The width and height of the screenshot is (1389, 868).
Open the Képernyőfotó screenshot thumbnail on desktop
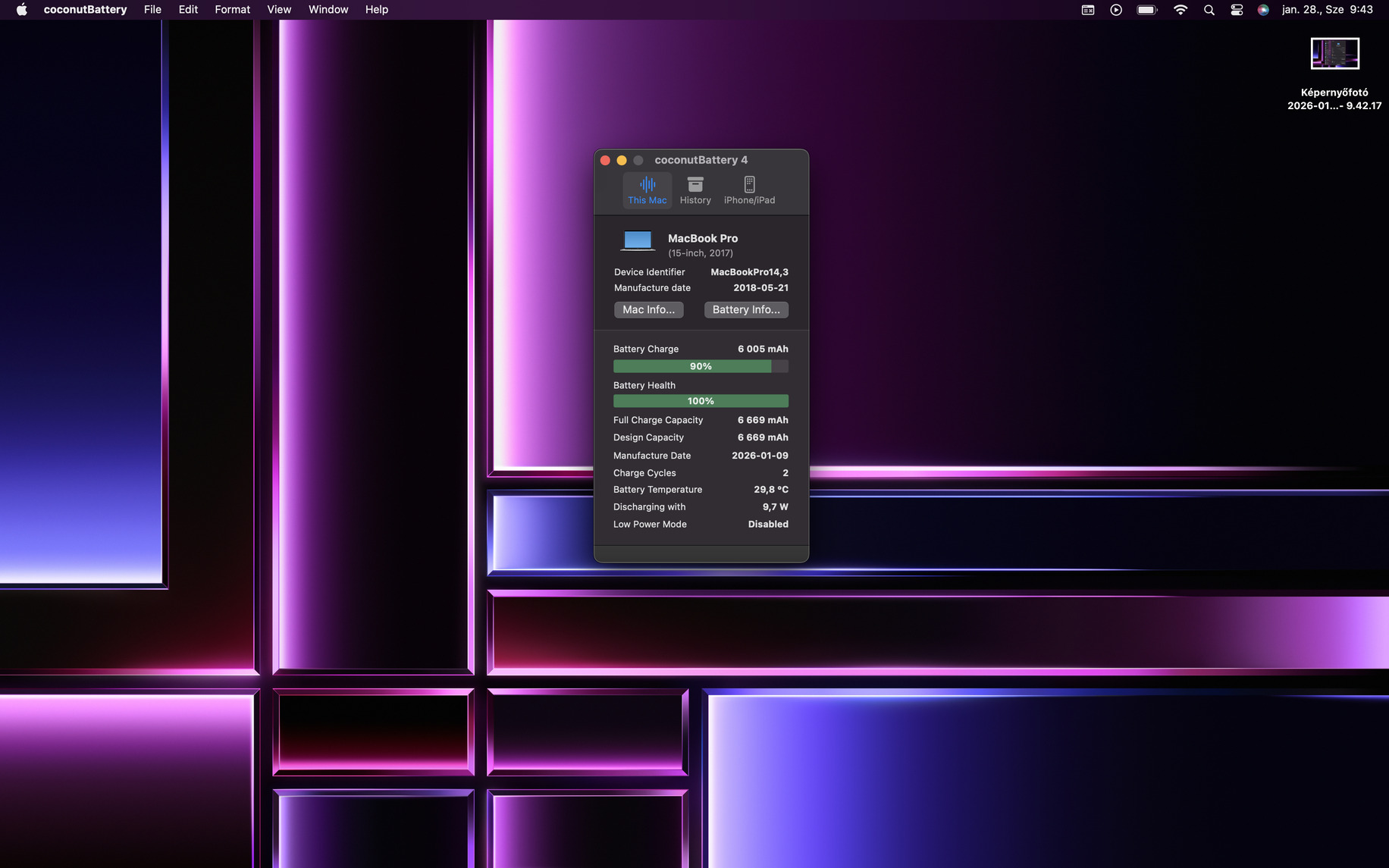[1334, 54]
